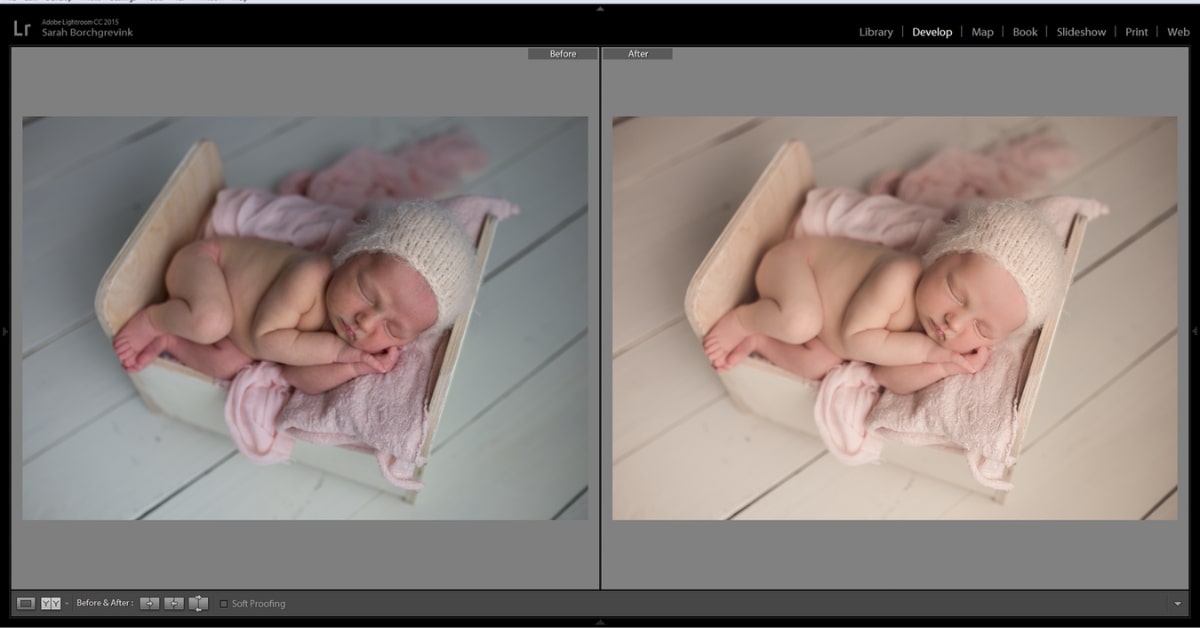This screenshot has height=628, width=1200.
Task: Open the Slideshow module
Action: click(x=1082, y=32)
